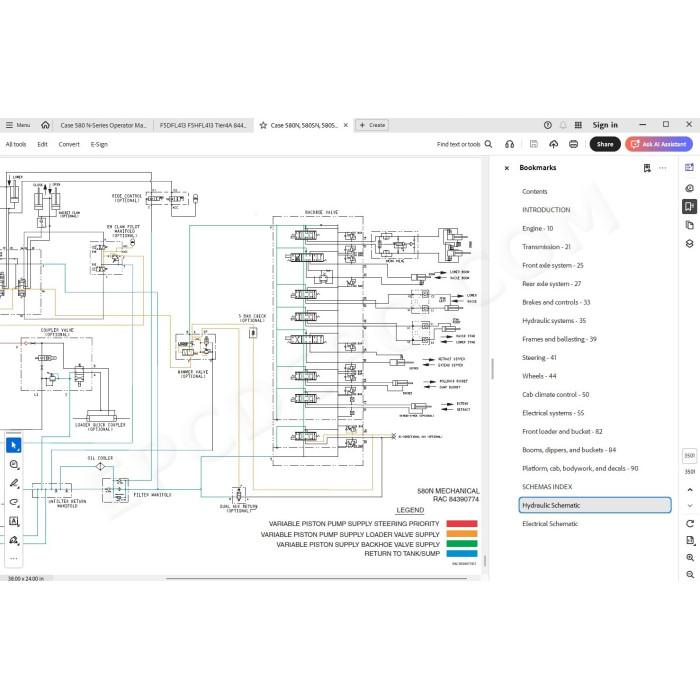This screenshot has width=700, height=700.
Task: Jump to Hydraulic systems - 35 bookmark
Action: (x=554, y=321)
